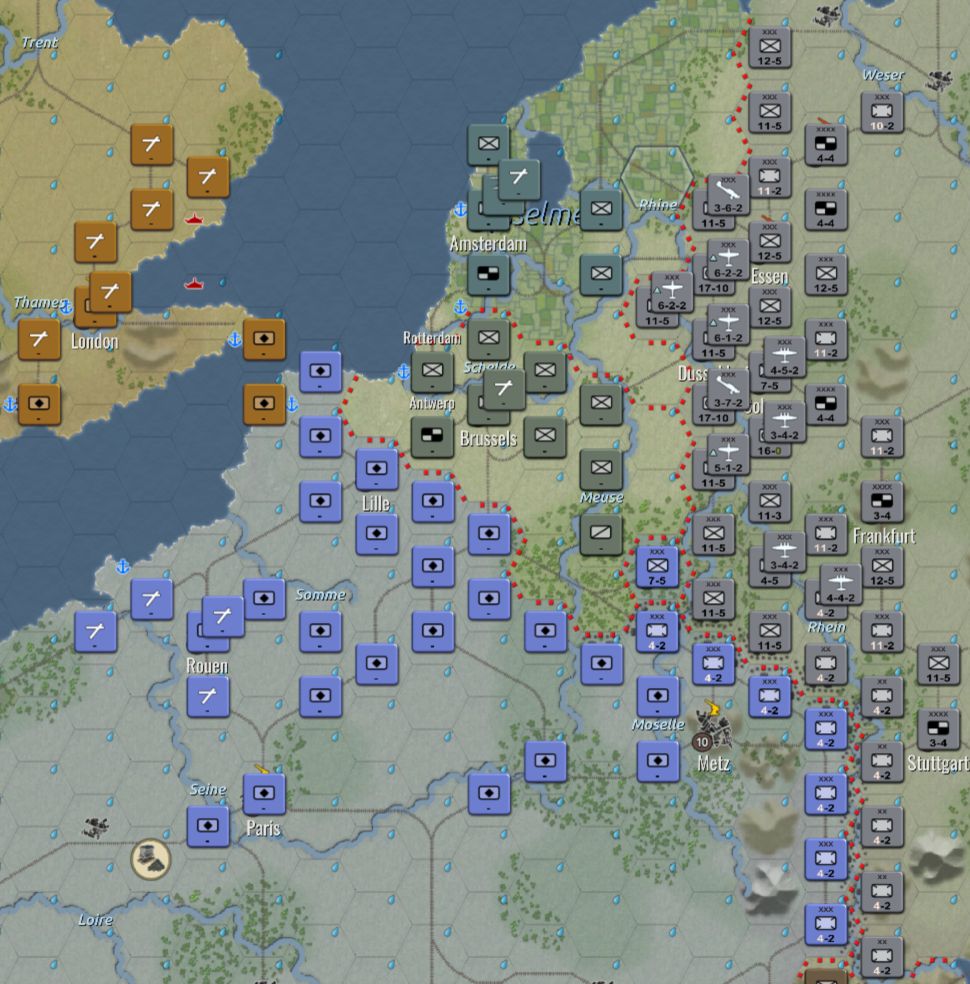Click the yellow lightning icon above Paris unit

click(x=262, y=769)
